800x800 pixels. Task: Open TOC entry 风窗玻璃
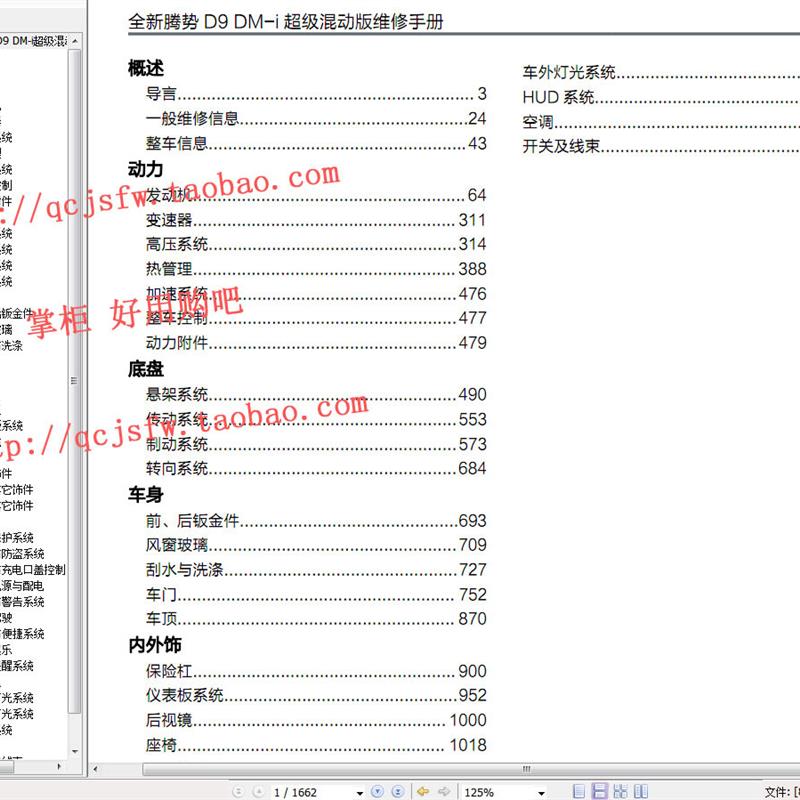coord(316,545)
